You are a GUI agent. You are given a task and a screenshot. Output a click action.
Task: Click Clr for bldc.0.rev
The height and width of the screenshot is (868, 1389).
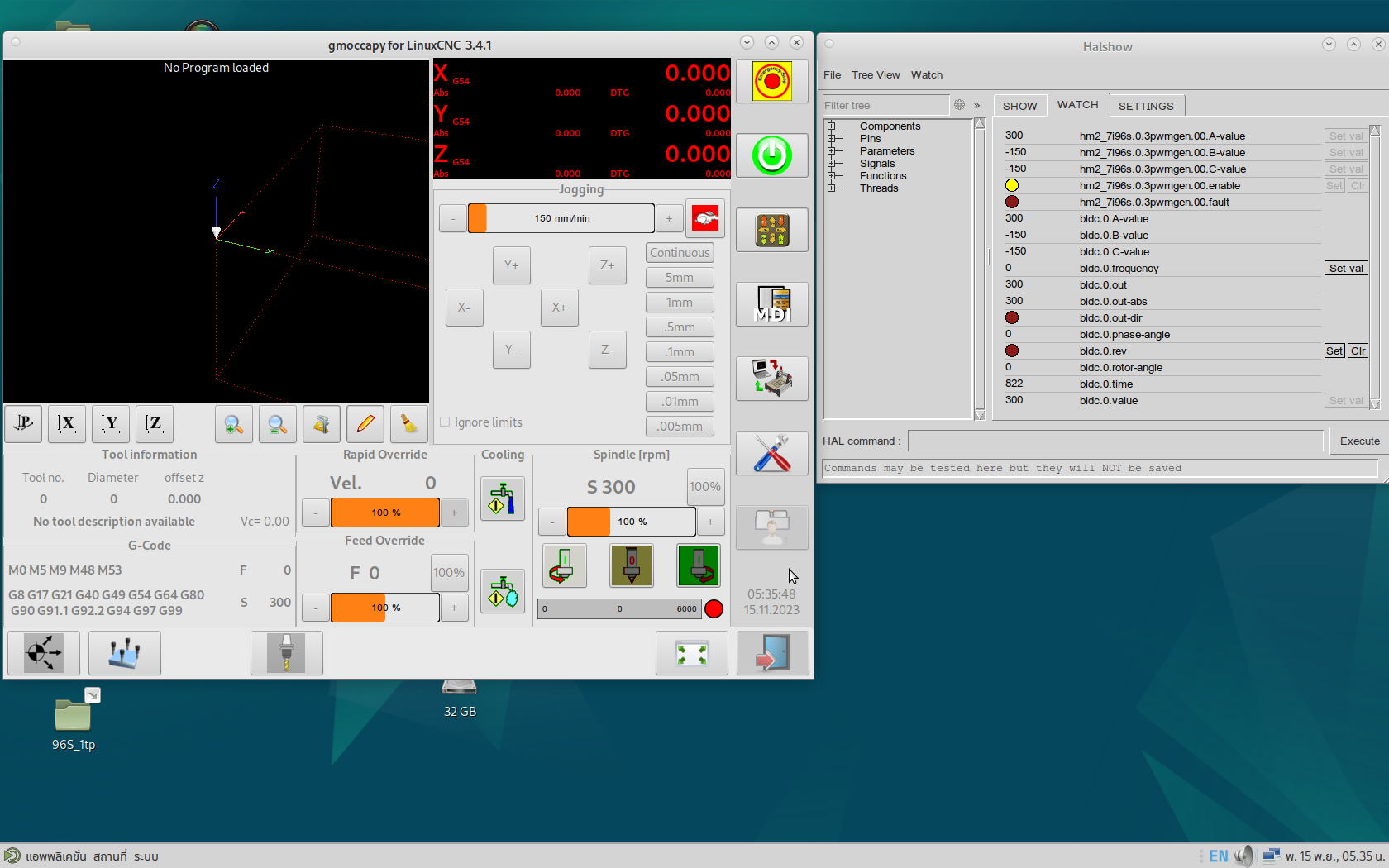[x=1358, y=351]
